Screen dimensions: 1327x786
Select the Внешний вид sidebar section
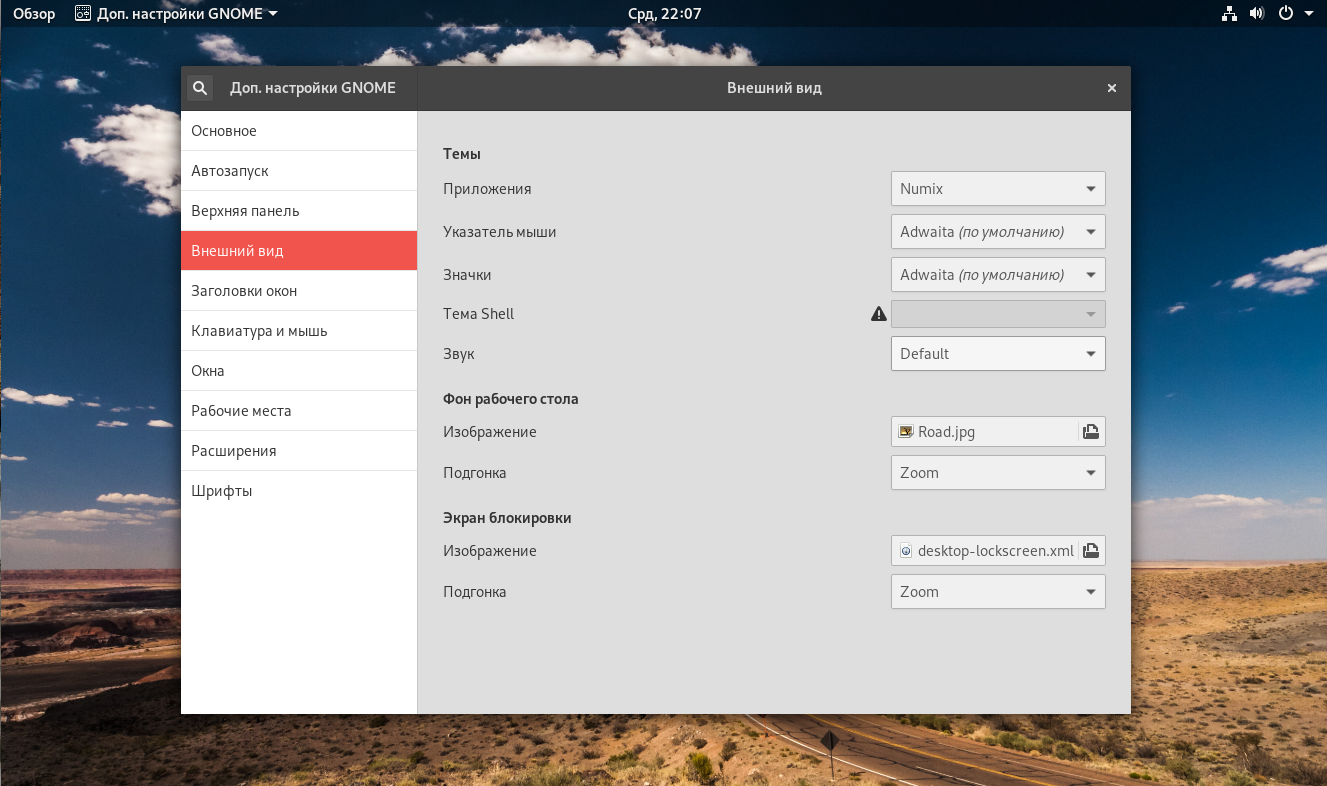(299, 251)
